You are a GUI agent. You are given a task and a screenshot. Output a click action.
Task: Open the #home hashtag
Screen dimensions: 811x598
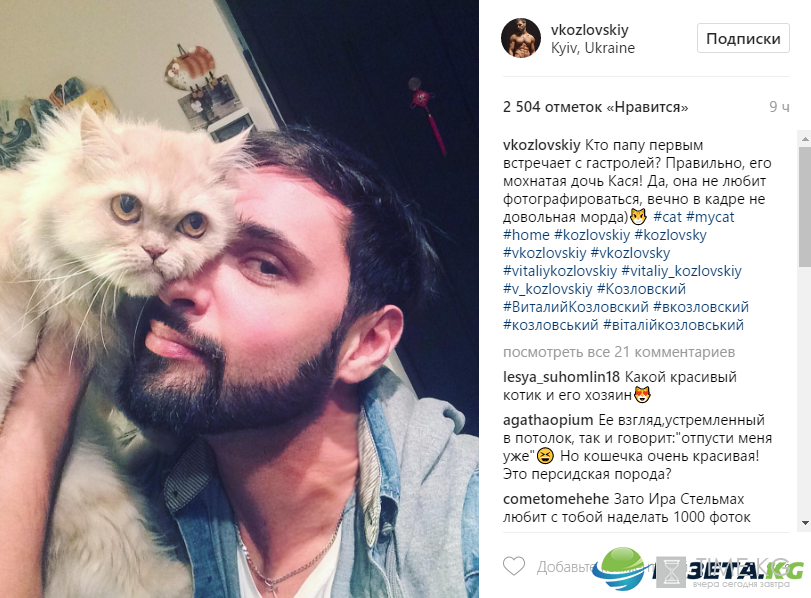point(526,235)
